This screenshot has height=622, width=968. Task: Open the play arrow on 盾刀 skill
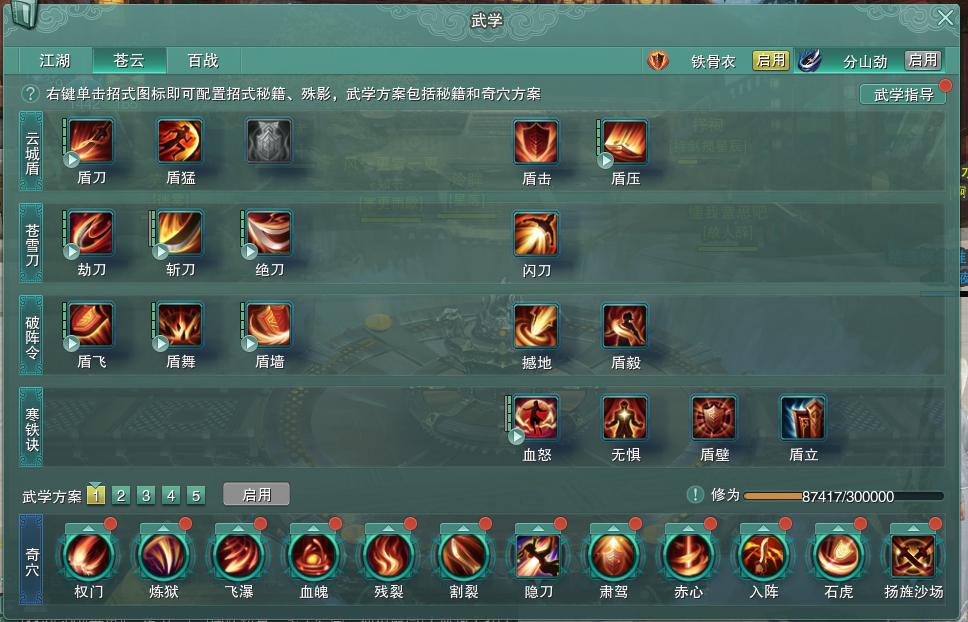(72, 160)
